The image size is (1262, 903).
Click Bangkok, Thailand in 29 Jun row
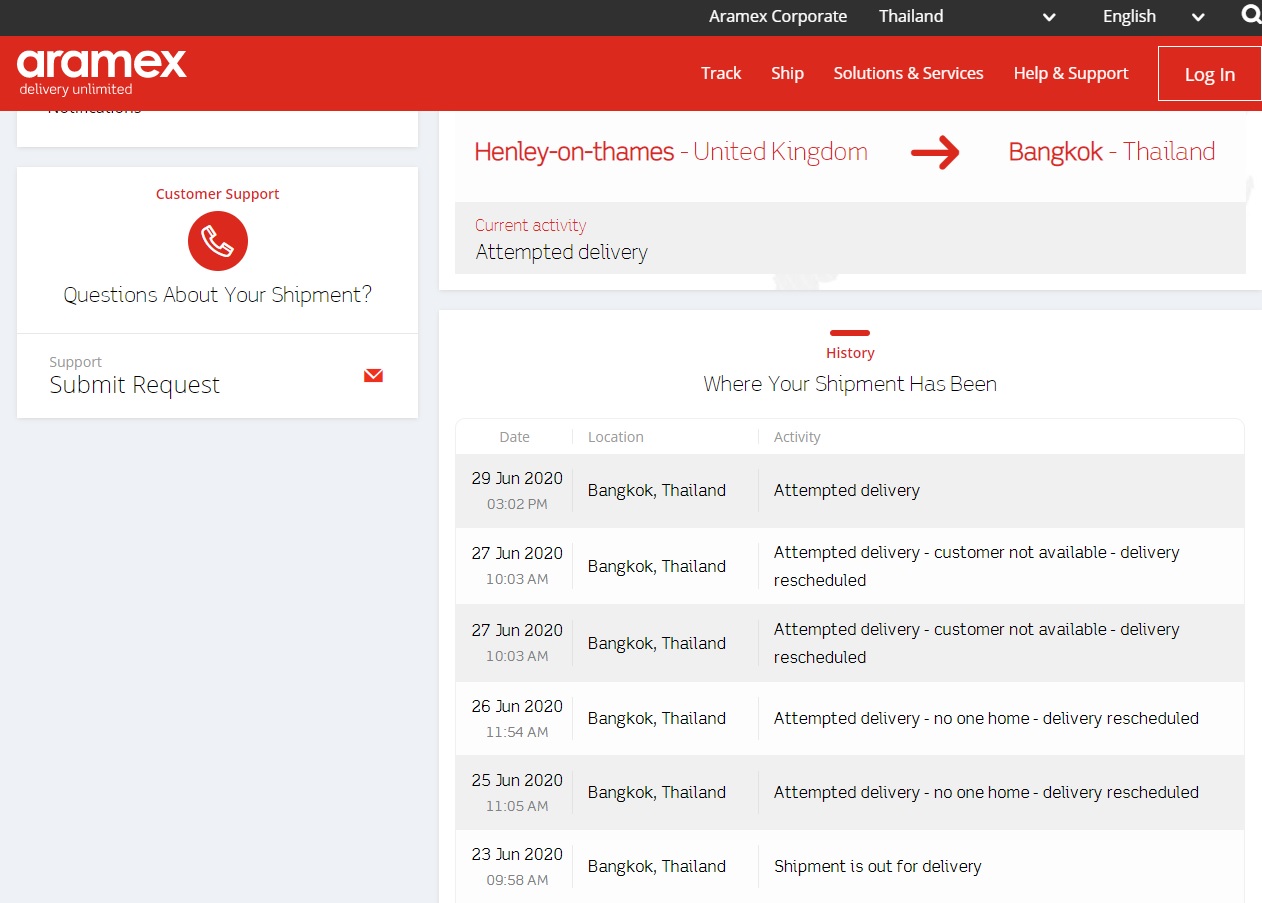click(657, 490)
